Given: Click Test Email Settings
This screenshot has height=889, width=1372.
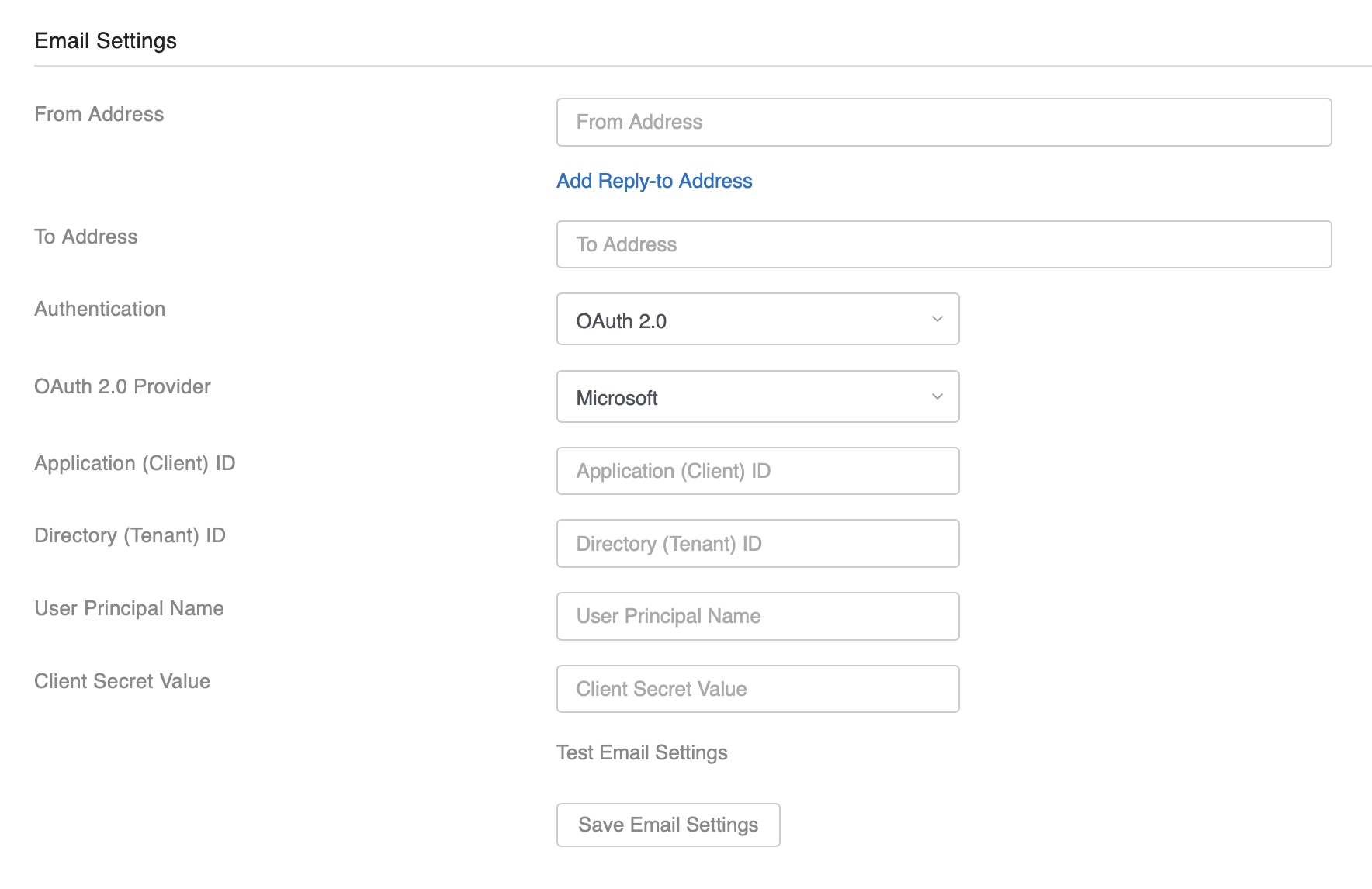Looking at the screenshot, I should [x=641, y=752].
